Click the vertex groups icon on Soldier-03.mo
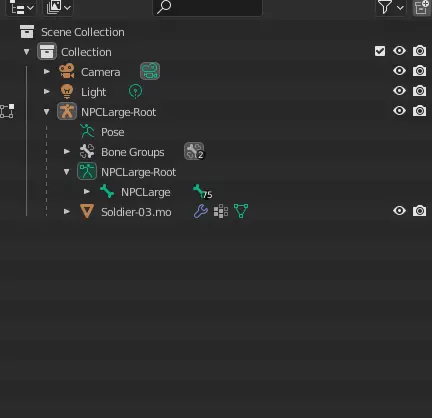The width and height of the screenshot is (432, 418). pyautogui.click(x=221, y=211)
